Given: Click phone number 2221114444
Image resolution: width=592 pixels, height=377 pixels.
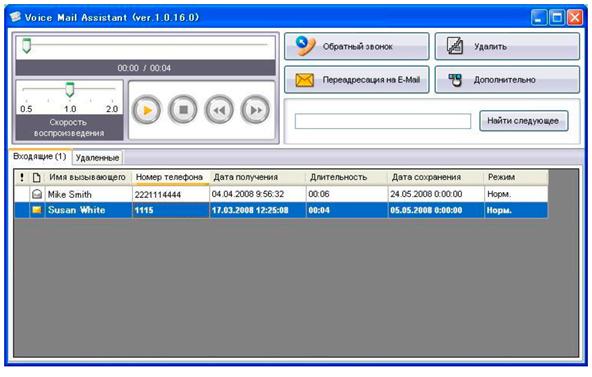Looking at the screenshot, I should pyautogui.click(x=158, y=195).
